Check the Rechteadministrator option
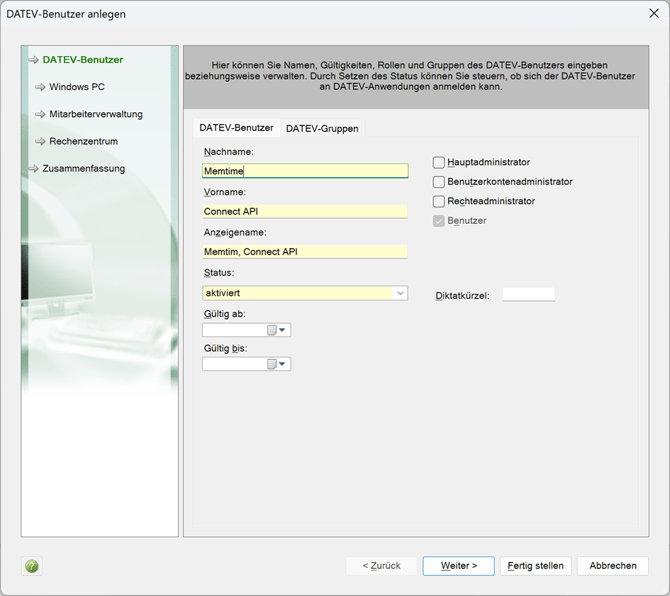 tap(439, 201)
